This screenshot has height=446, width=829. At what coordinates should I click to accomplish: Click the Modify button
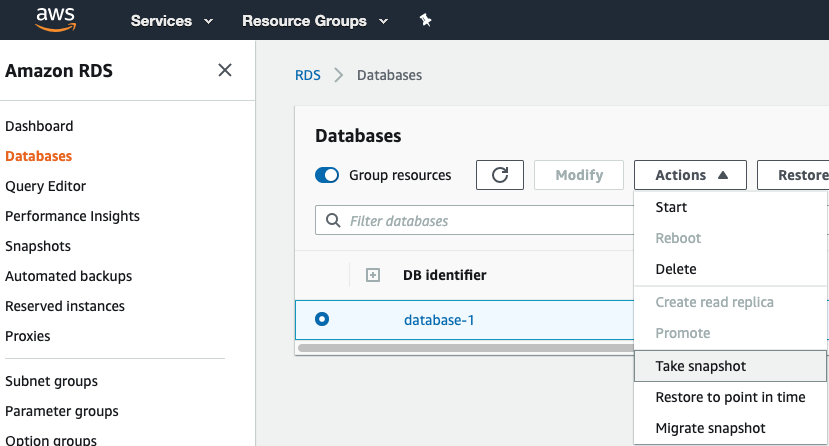coord(579,175)
